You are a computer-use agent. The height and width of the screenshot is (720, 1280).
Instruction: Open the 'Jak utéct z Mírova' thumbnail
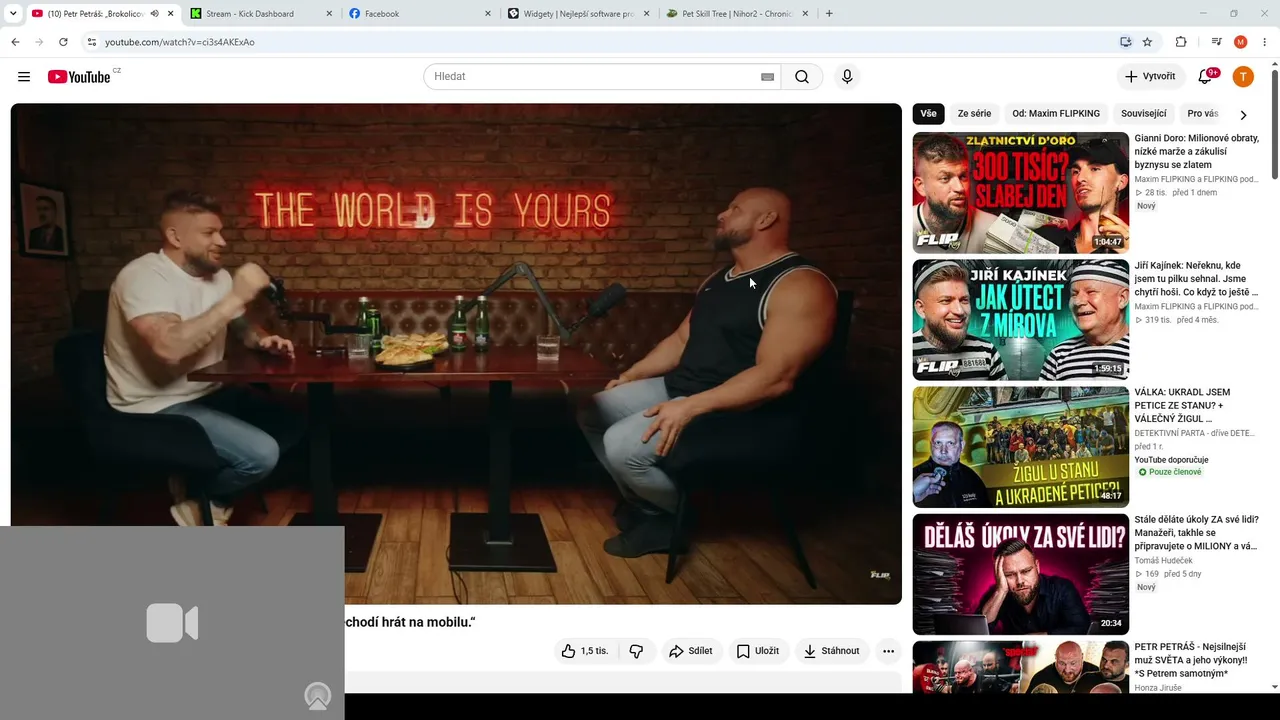1021,320
